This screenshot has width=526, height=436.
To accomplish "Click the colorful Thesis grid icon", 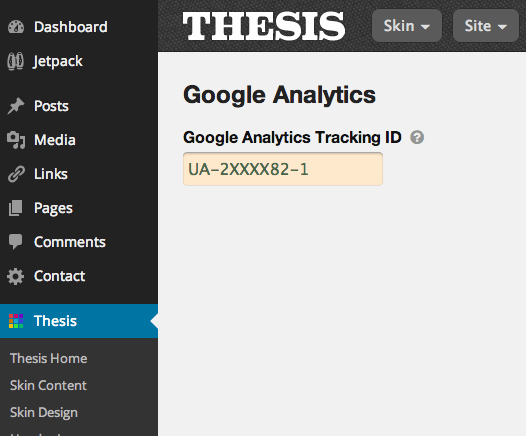I will click(16, 321).
